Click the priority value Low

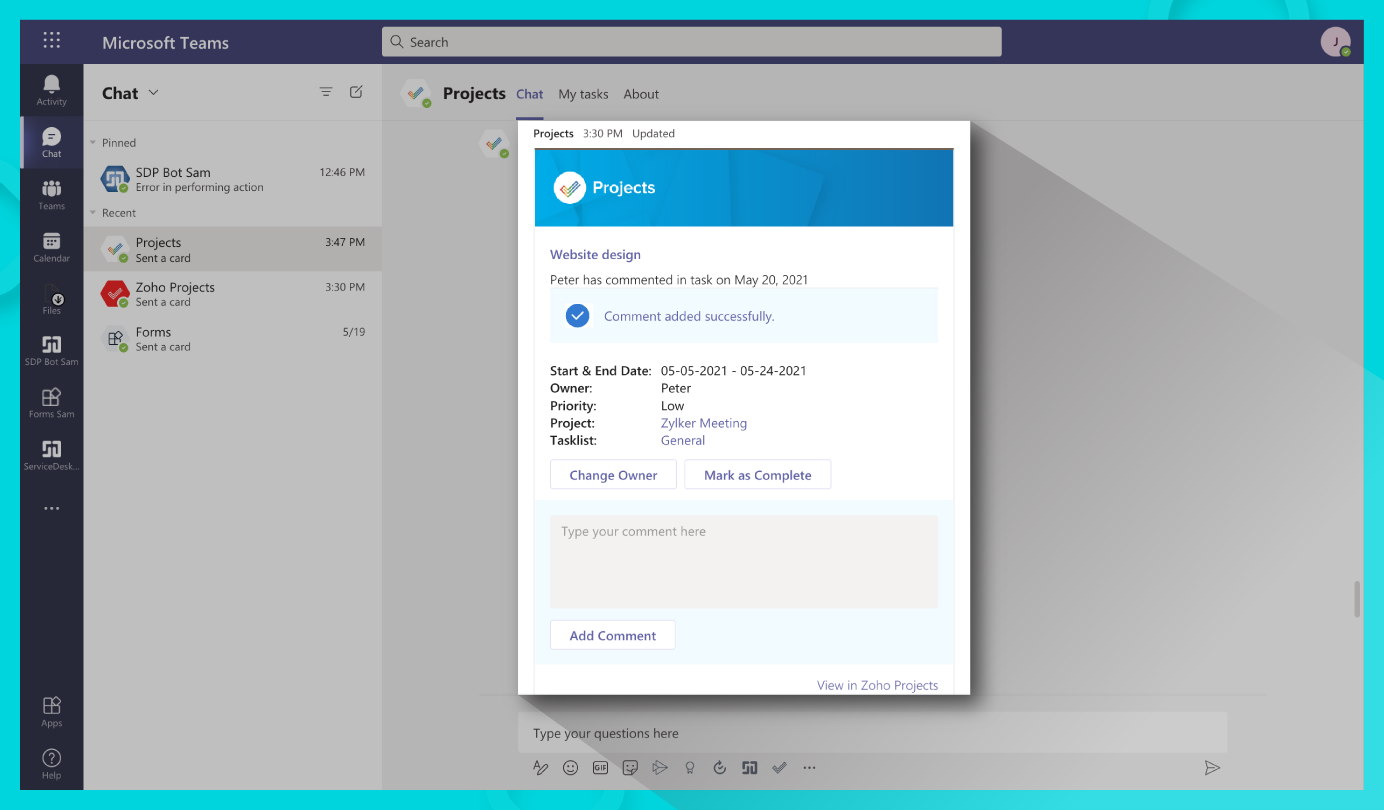[672, 406]
